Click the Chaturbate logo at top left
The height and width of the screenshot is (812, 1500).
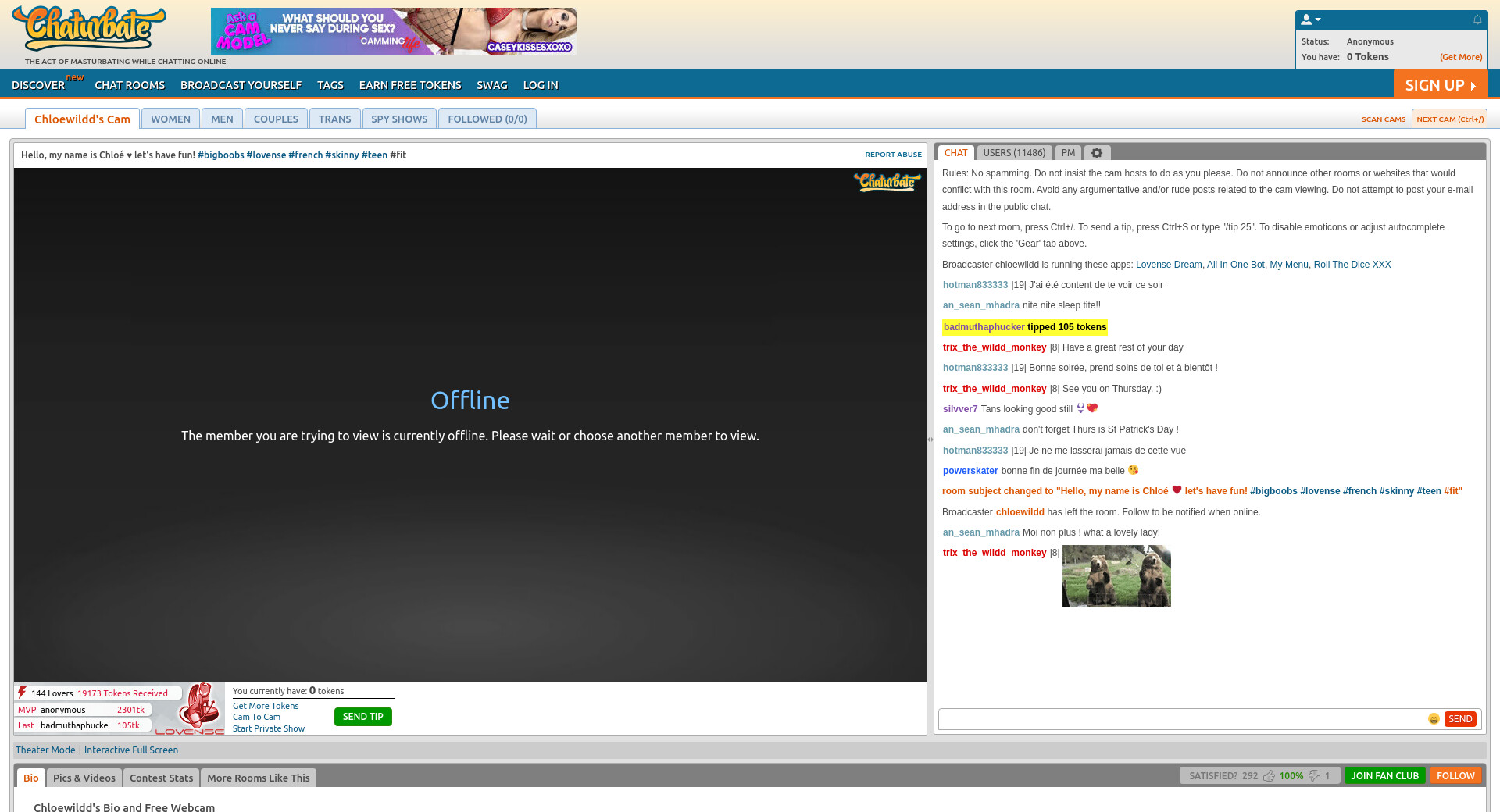click(x=89, y=29)
